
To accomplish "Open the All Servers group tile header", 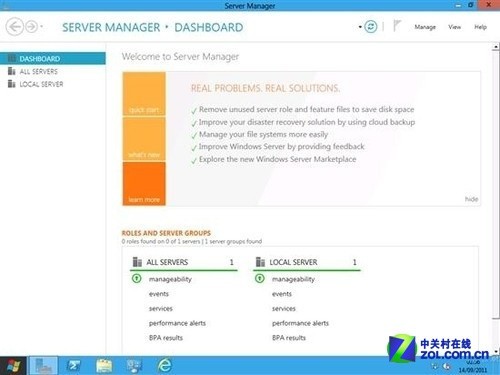I will (x=184, y=262).
